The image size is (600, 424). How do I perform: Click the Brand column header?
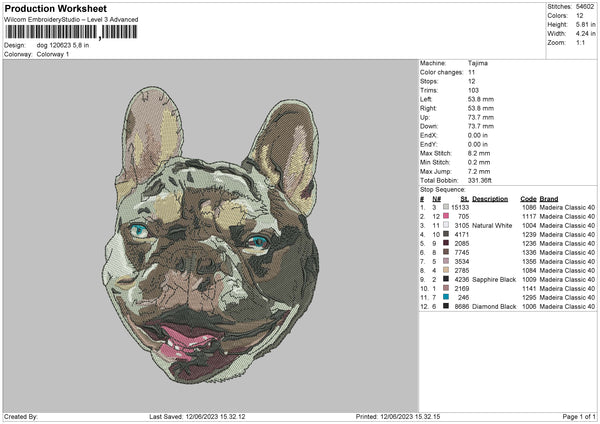pyautogui.click(x=550, y=198)
